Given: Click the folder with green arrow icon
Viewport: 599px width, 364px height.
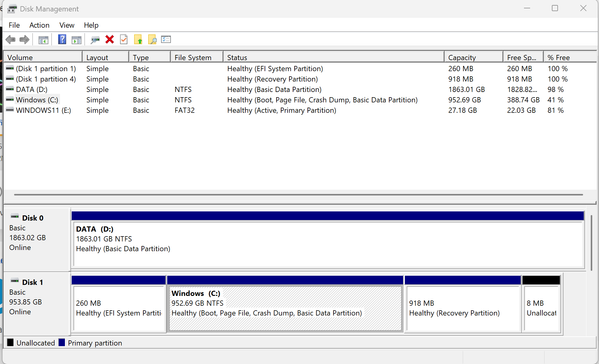Looking at the screenshot, I should [138, 39].
